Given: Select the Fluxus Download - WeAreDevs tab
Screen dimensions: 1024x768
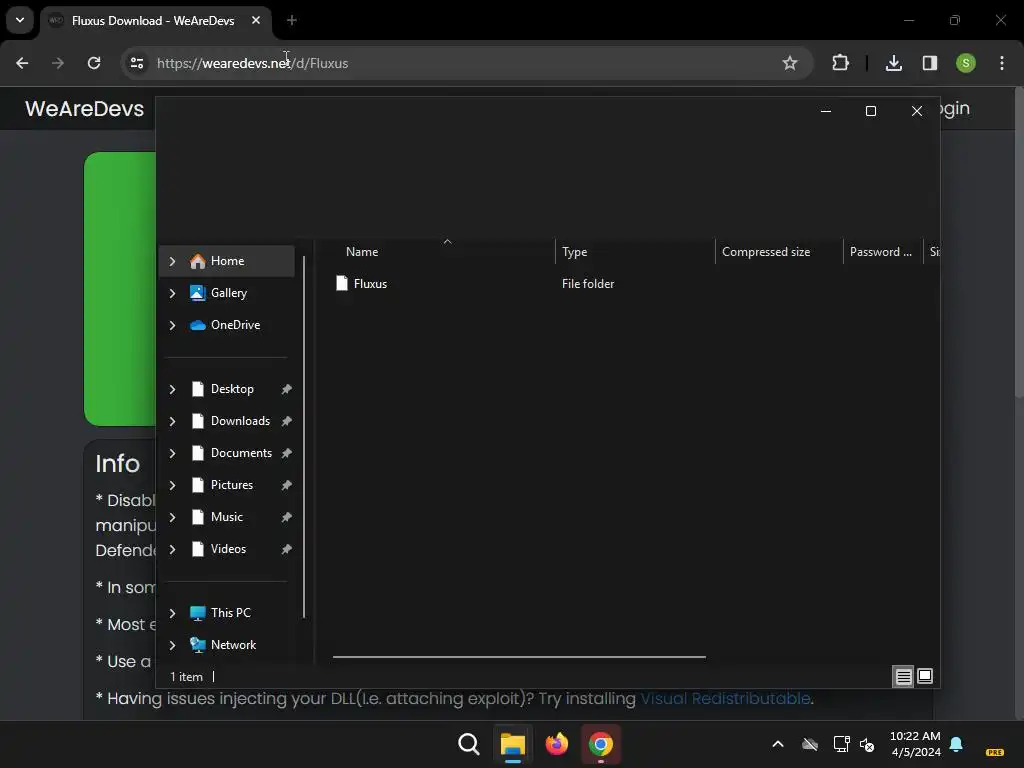Looking at the screenshot, I should click(153, 20).
